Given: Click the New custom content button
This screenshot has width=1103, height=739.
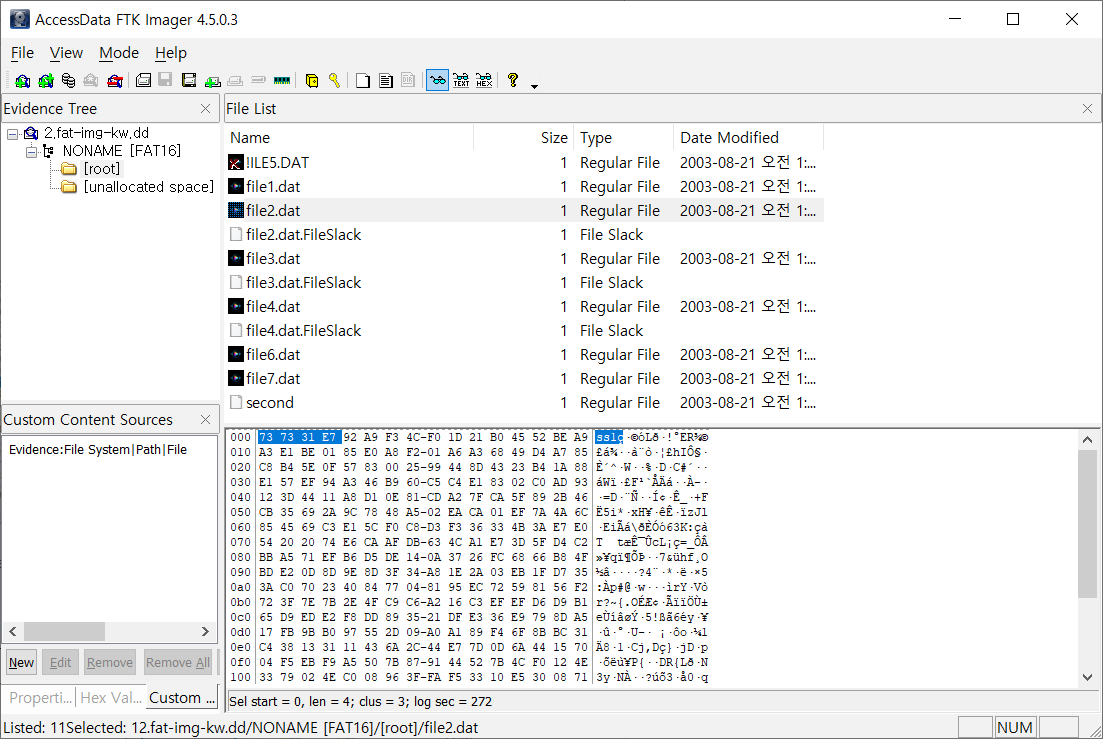Looking at the screenshot, I should pyautogui.click(x=21, y=662).
